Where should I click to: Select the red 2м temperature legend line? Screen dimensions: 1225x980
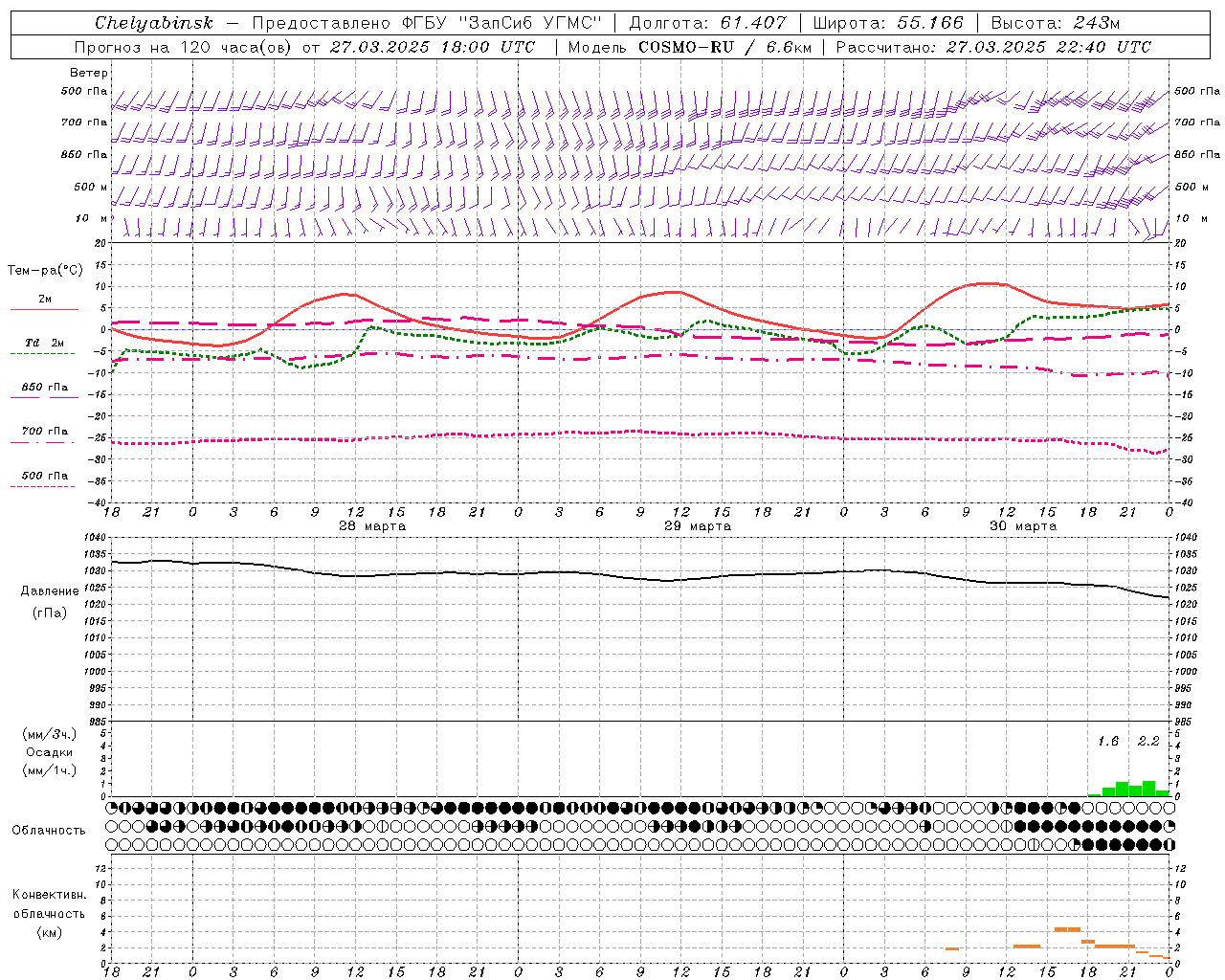click(x=44, y=309)
